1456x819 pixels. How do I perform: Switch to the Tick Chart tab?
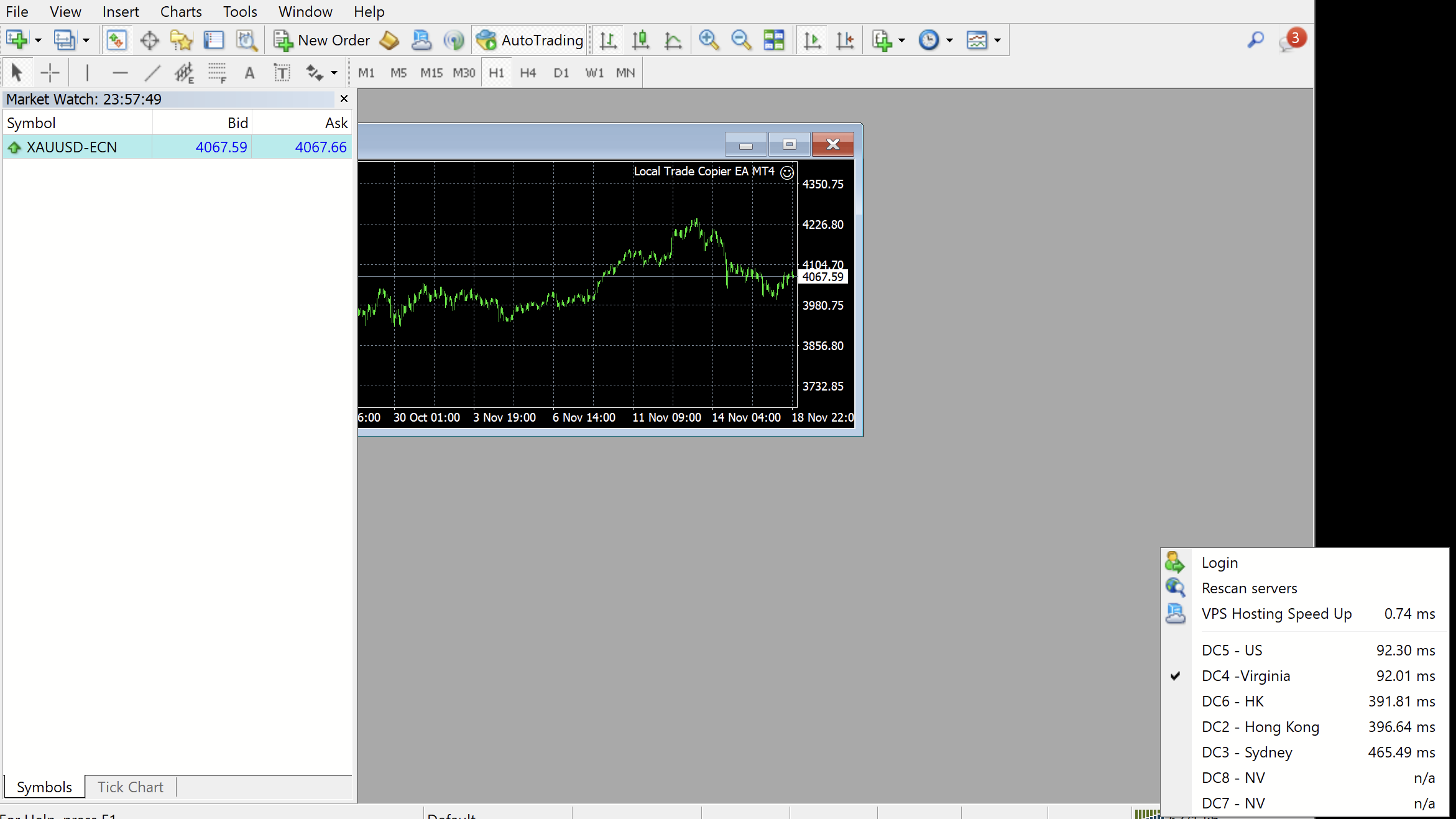coord(131,787)
